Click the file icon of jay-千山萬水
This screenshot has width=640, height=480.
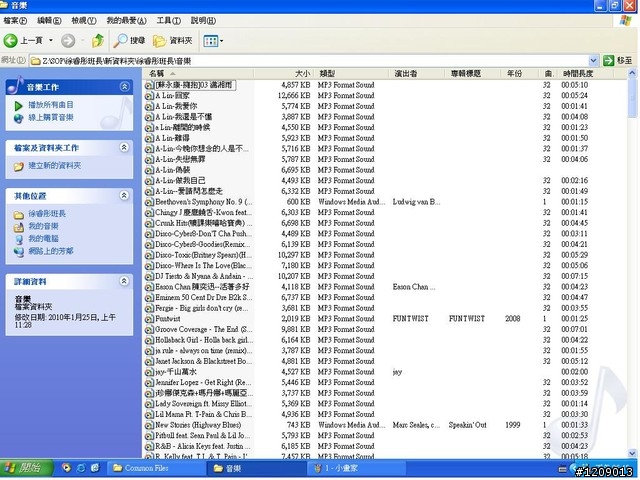pyautogui.click(x=150, y=372)
